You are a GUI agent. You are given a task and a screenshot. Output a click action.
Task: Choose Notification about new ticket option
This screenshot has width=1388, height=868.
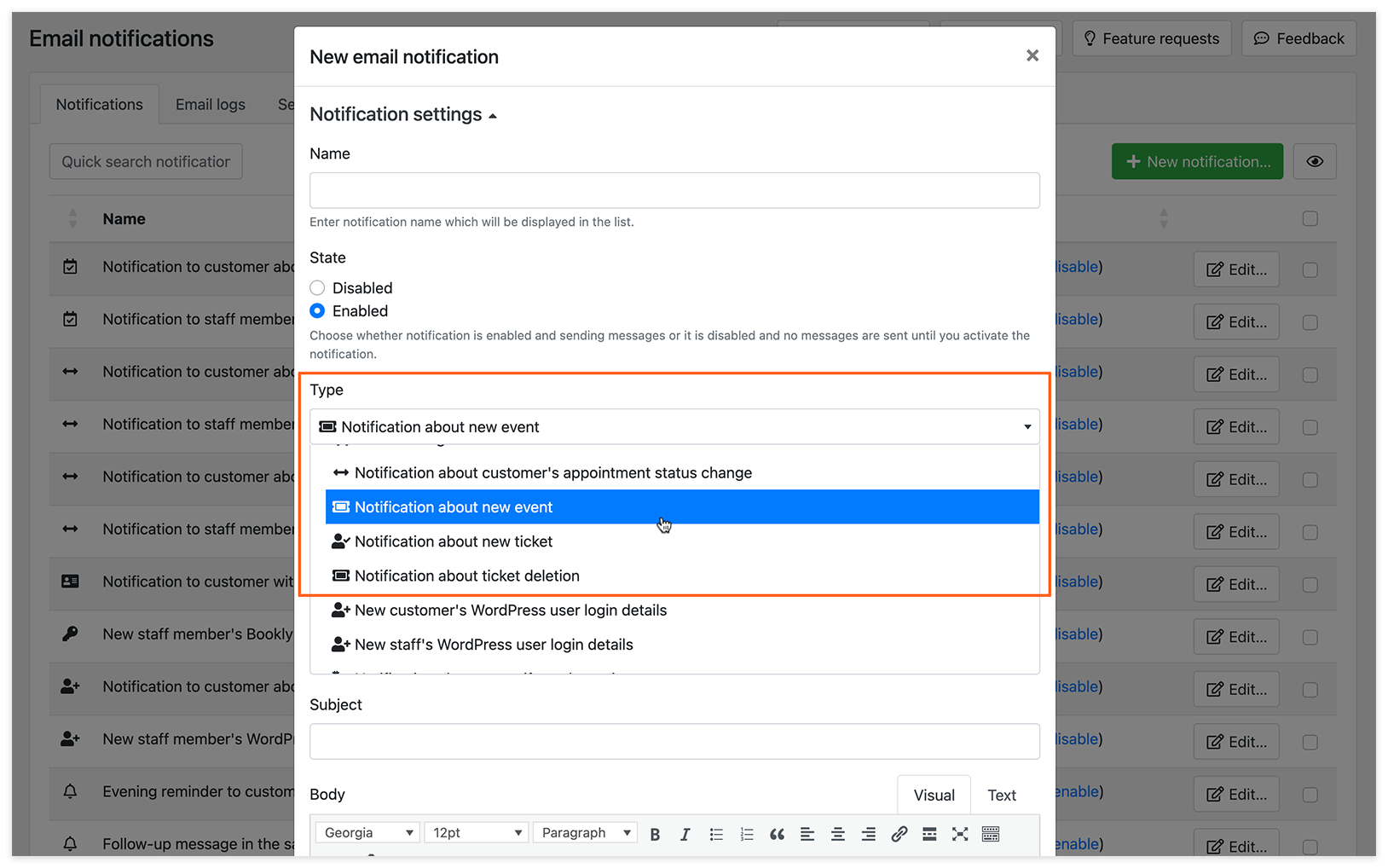click(x=682, y=541)
